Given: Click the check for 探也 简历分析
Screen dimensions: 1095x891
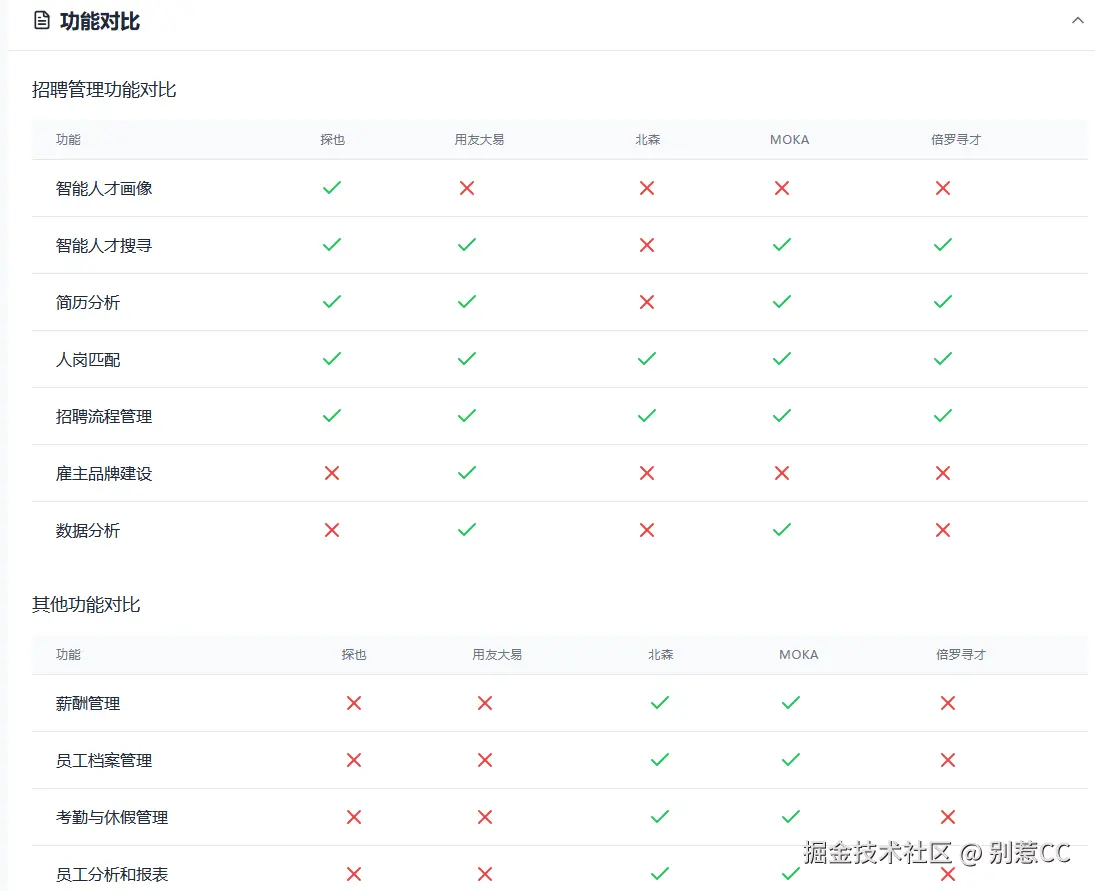Looking at the screenshot, I should [x=332, y=302].
